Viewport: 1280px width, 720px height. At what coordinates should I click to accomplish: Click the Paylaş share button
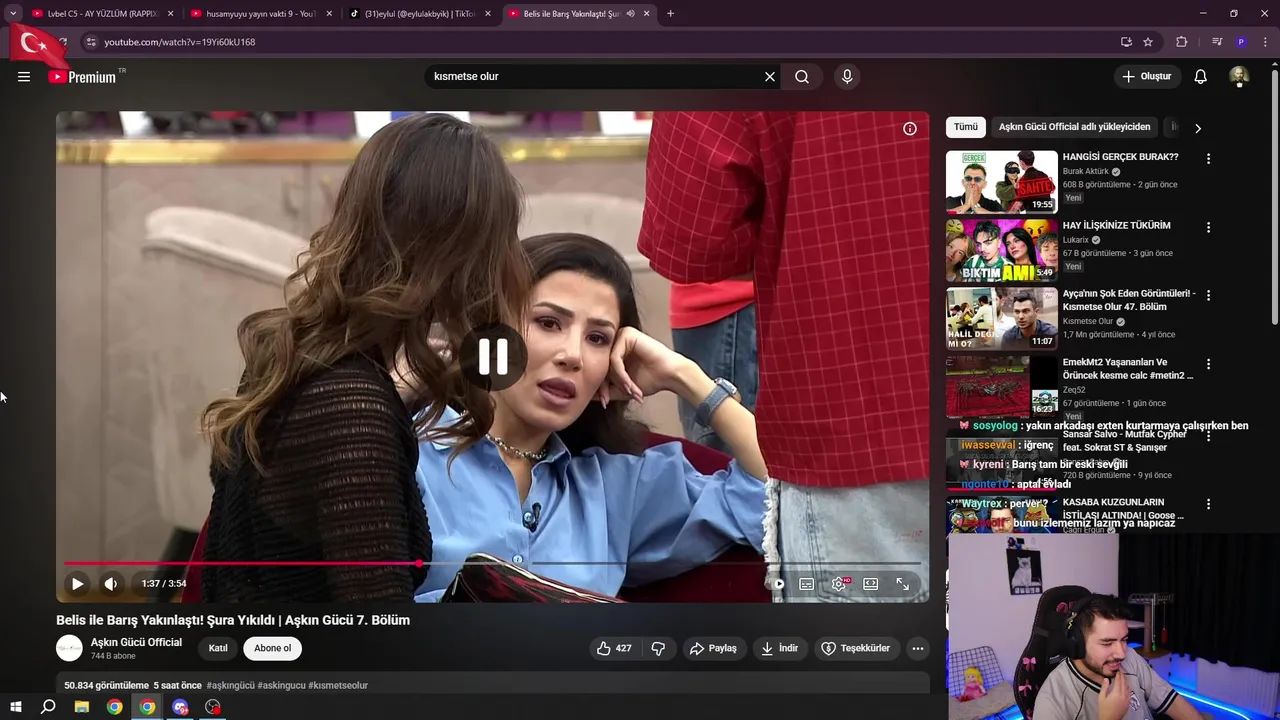click(713, 648)
